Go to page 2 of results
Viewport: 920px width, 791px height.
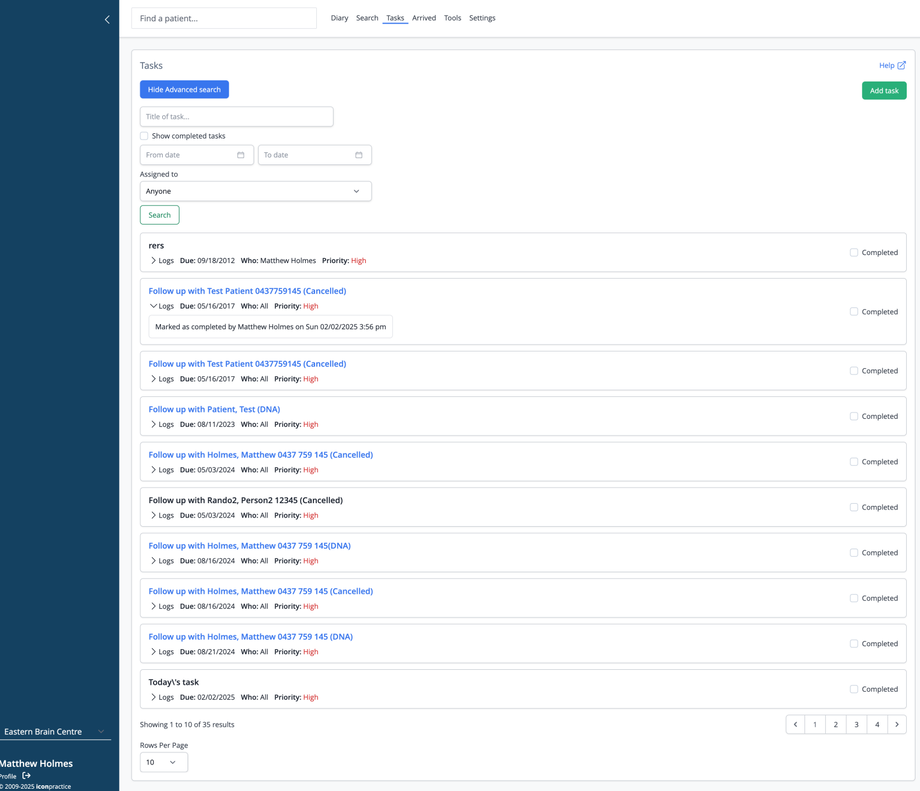coord(836,724)
